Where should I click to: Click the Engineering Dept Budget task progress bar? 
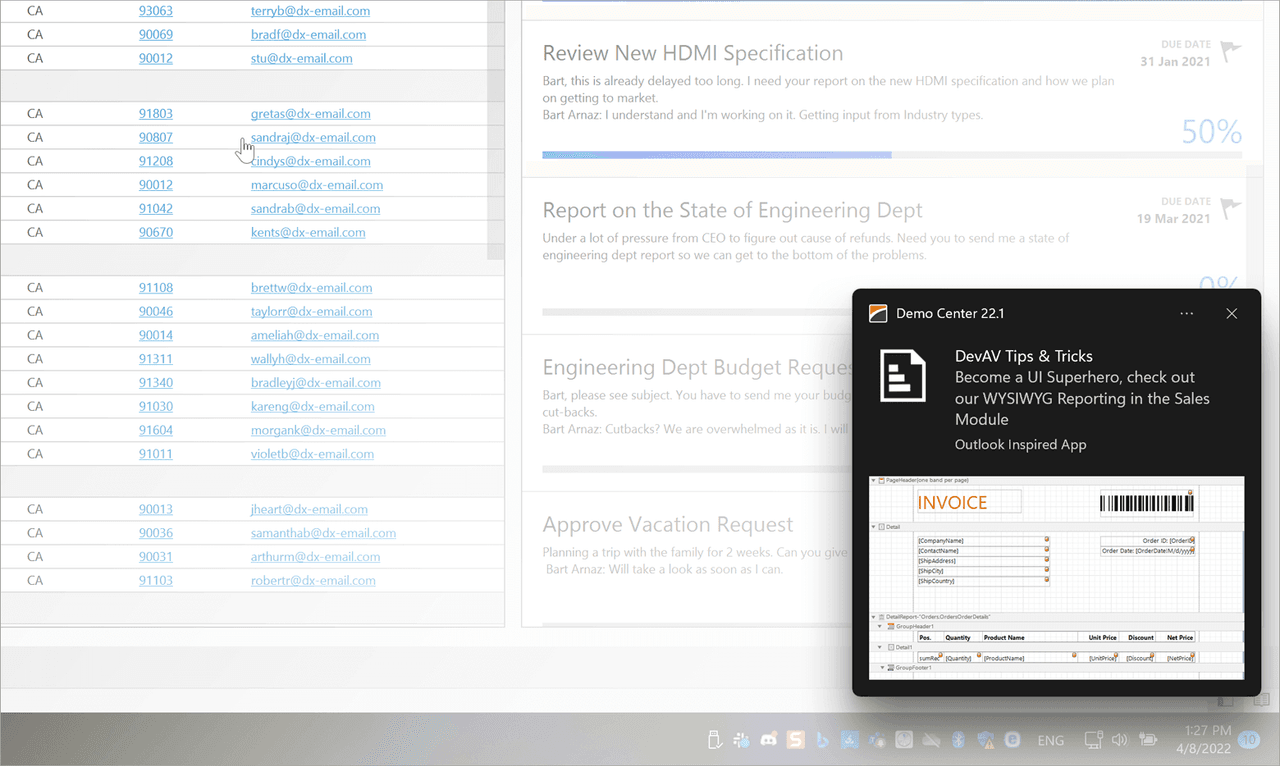697,468
